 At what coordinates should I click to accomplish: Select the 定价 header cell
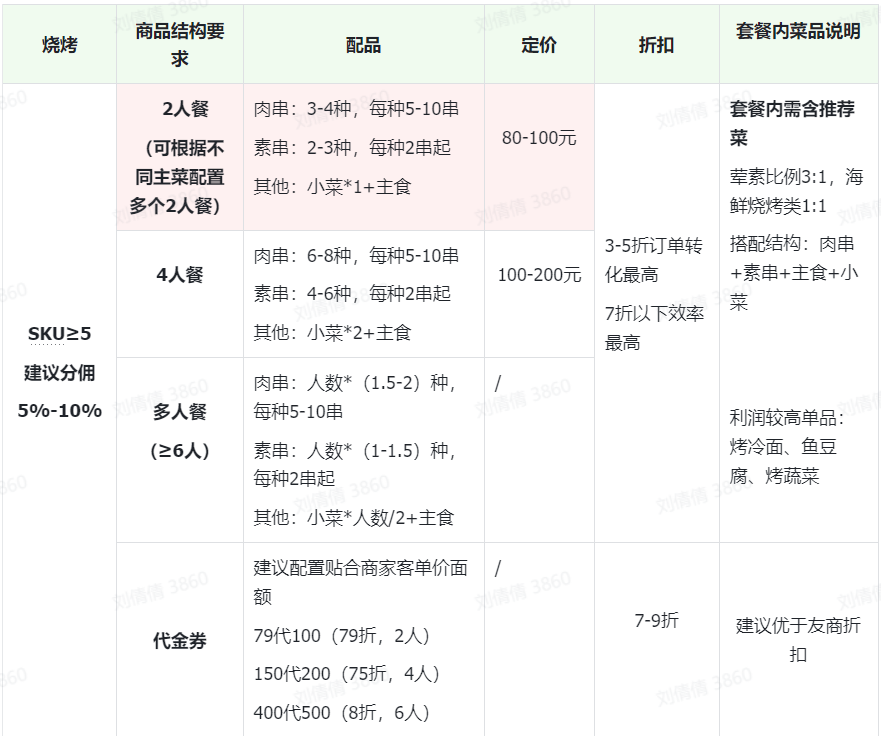click(x=539, y=46)
